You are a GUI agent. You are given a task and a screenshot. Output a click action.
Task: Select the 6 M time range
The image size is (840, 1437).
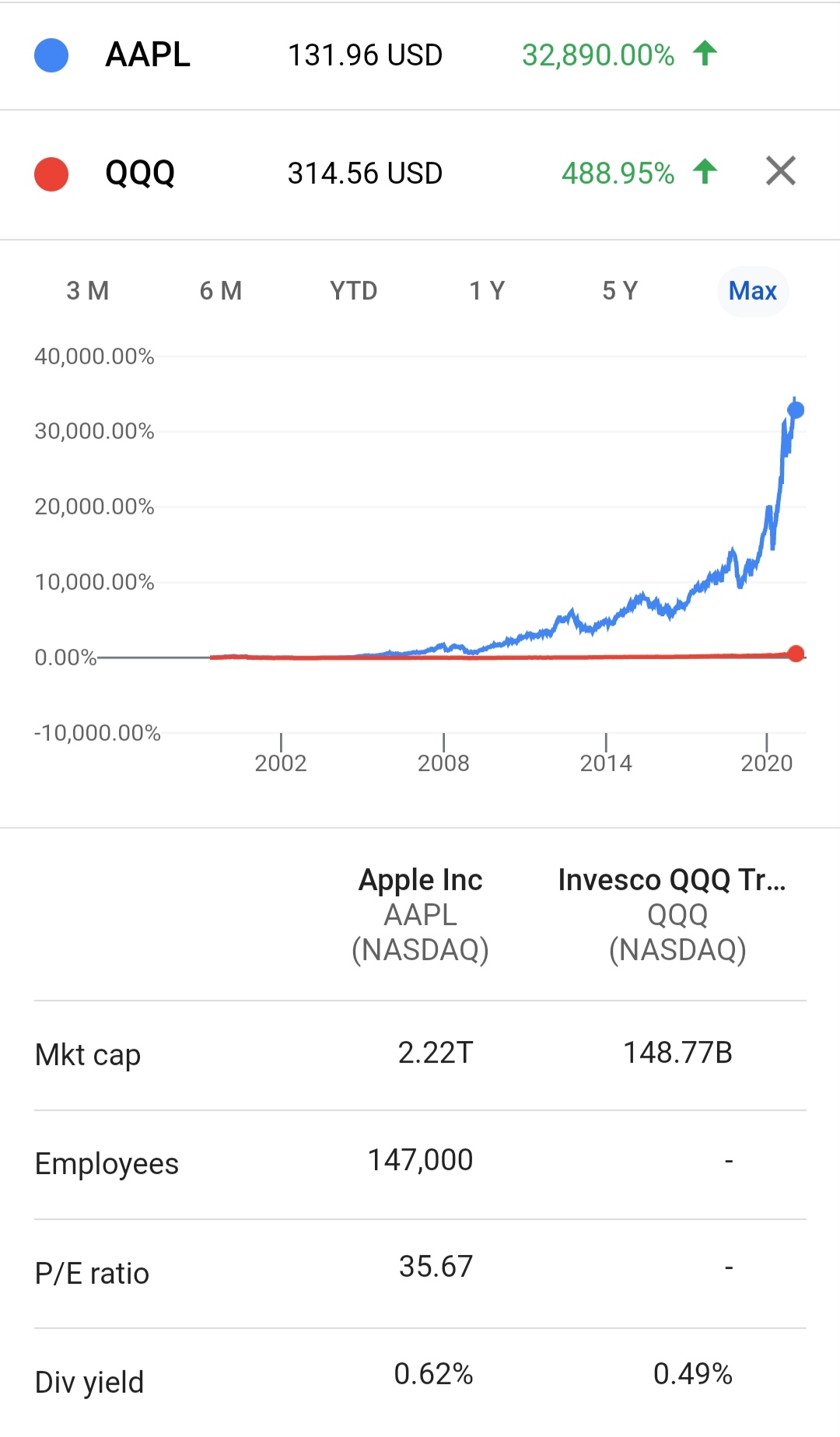(221, 291)
